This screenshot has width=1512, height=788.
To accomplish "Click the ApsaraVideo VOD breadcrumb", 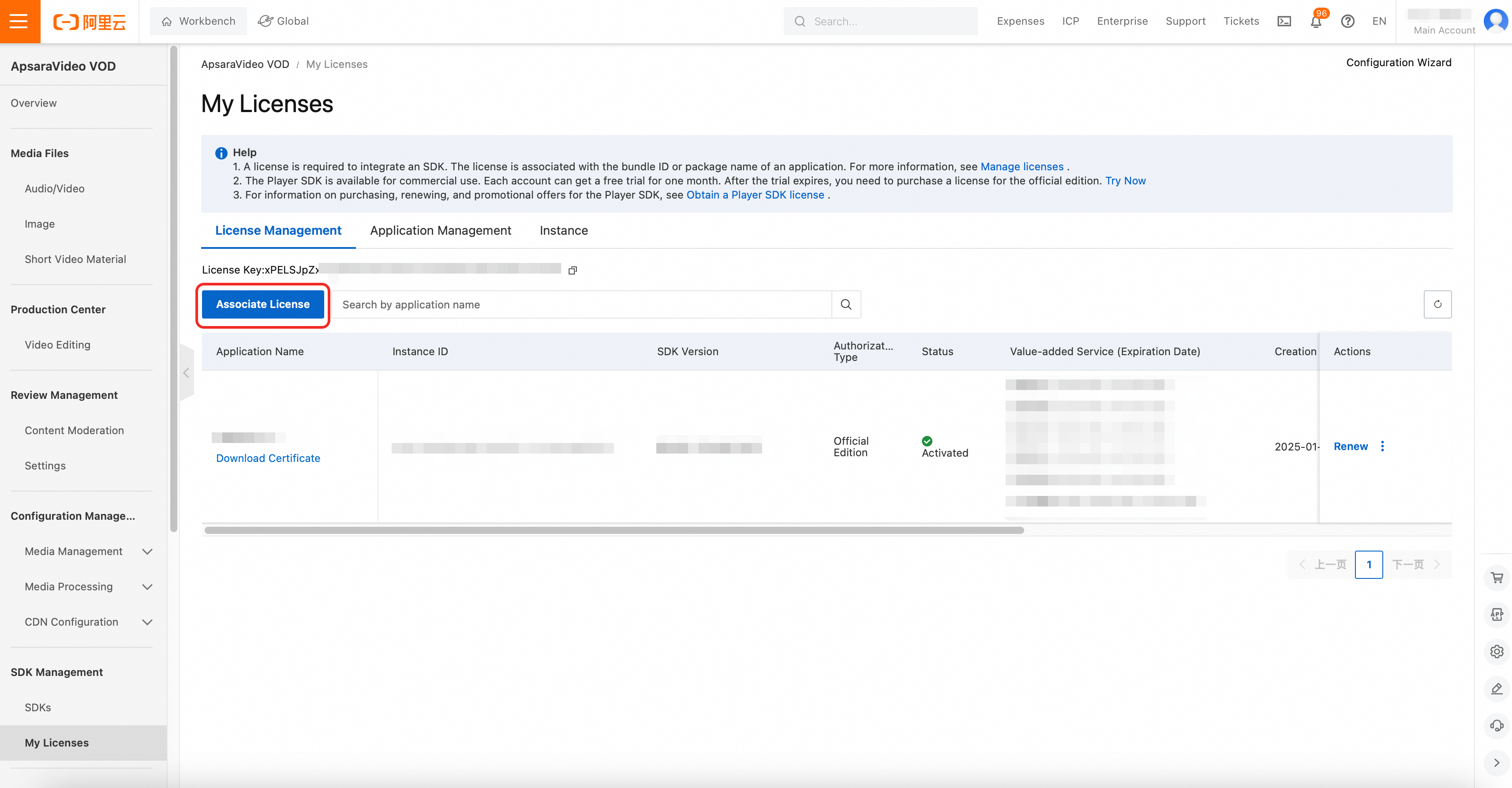I will [x=245, y=64].
